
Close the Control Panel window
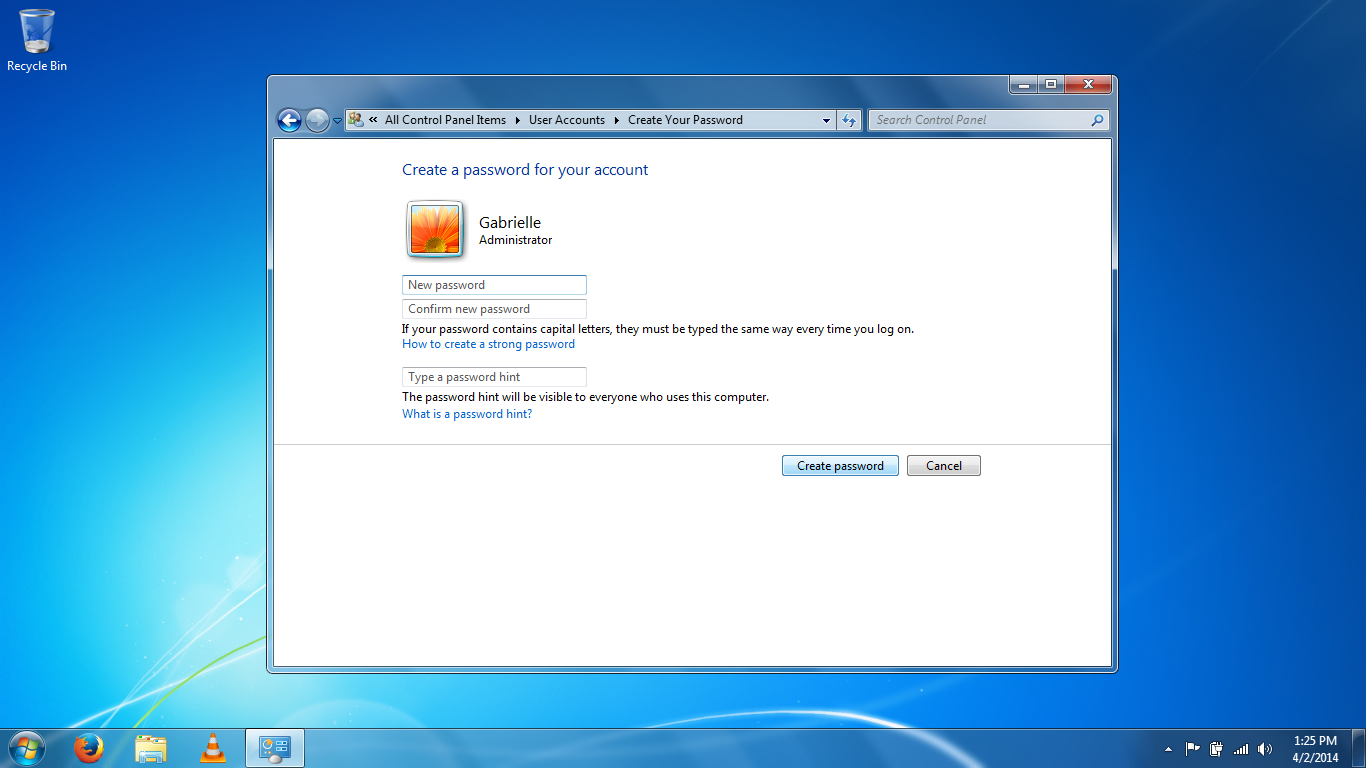1087,85
